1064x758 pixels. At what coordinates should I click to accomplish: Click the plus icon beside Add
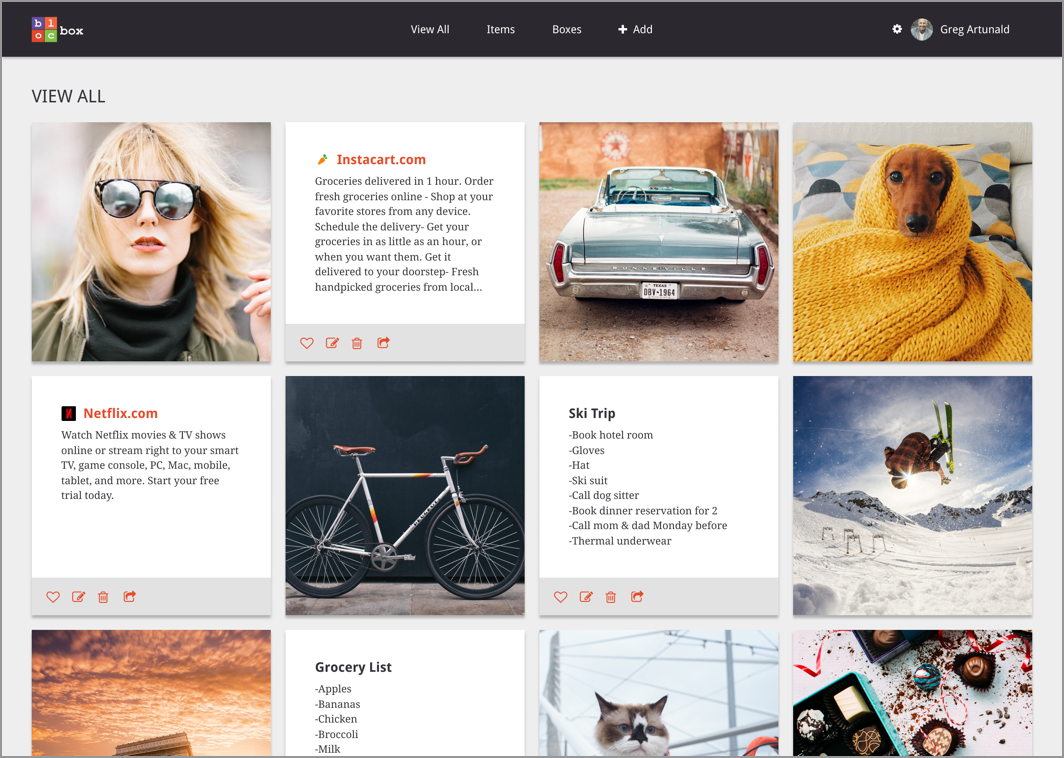point(622,29)
